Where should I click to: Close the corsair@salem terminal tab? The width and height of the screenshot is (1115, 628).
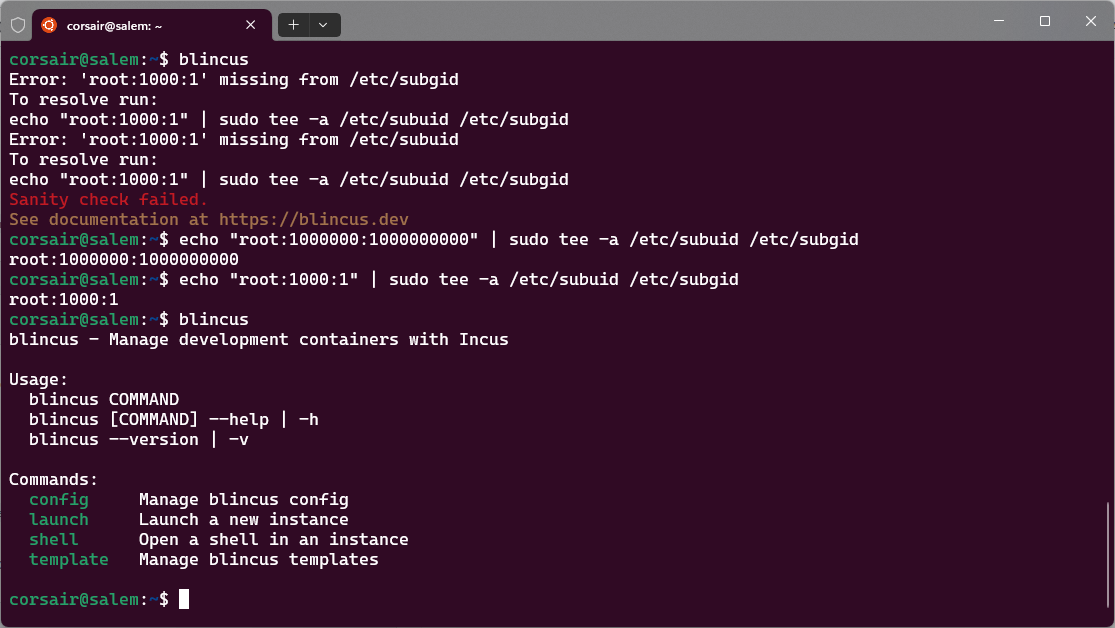pos(251,25)
